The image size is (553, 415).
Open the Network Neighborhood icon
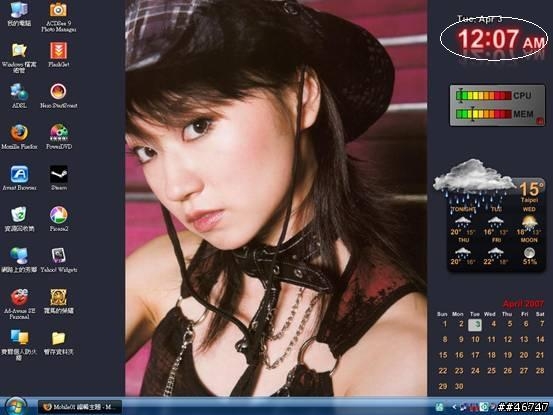pos(19,260)
